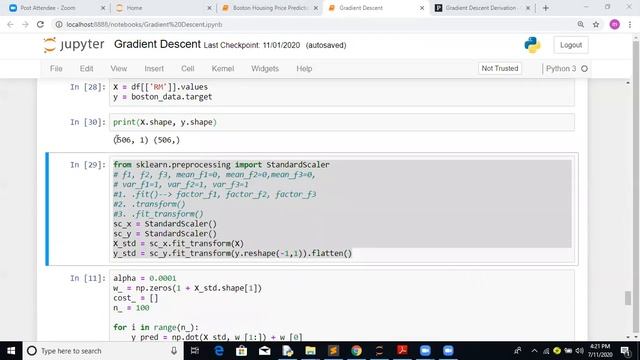
Task: Switch to the Home browser tab
Action: point(163,8)
